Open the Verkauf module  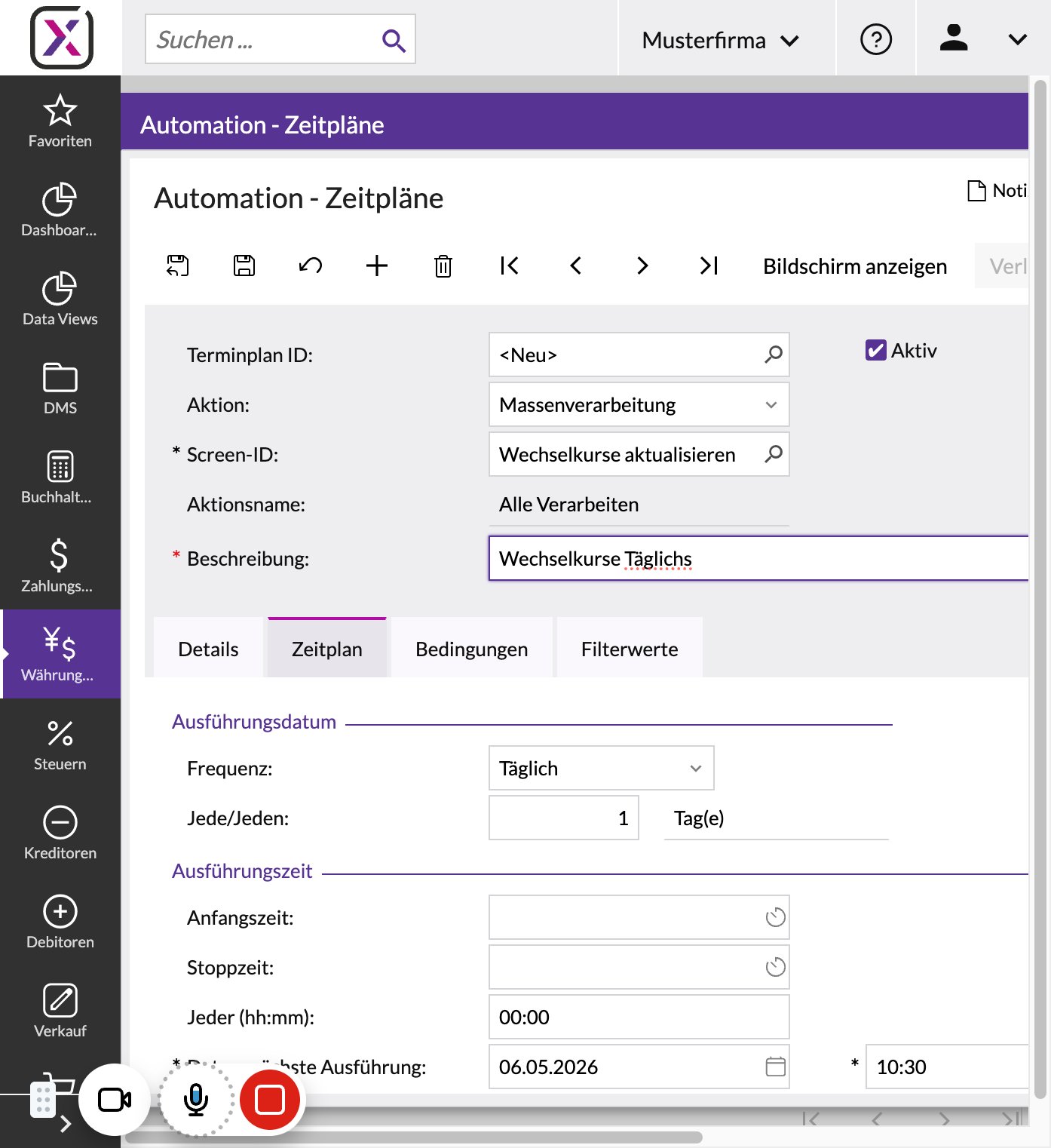[60, 1011]
